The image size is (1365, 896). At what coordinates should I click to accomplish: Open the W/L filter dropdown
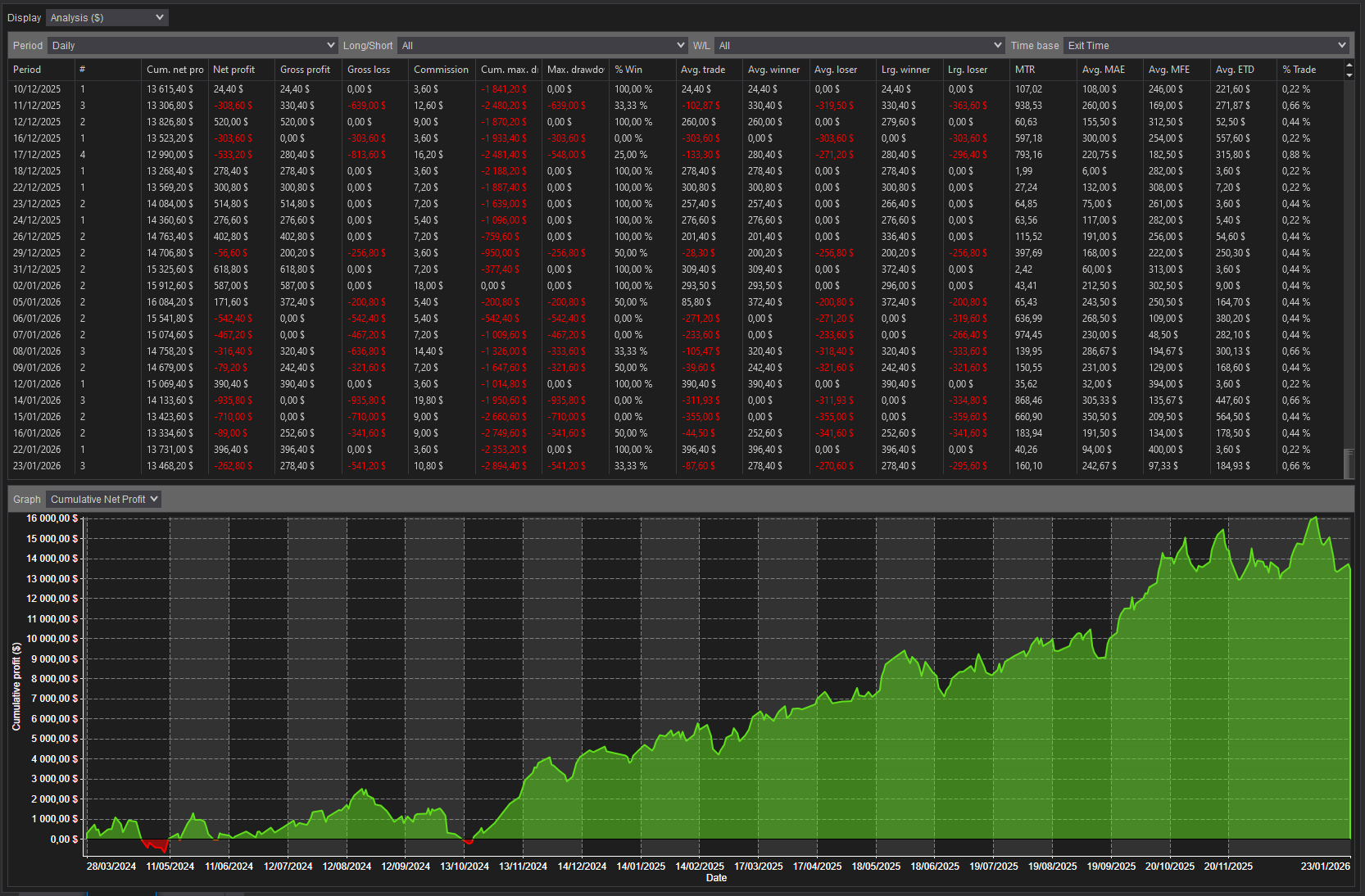click(x=859, y=46)
